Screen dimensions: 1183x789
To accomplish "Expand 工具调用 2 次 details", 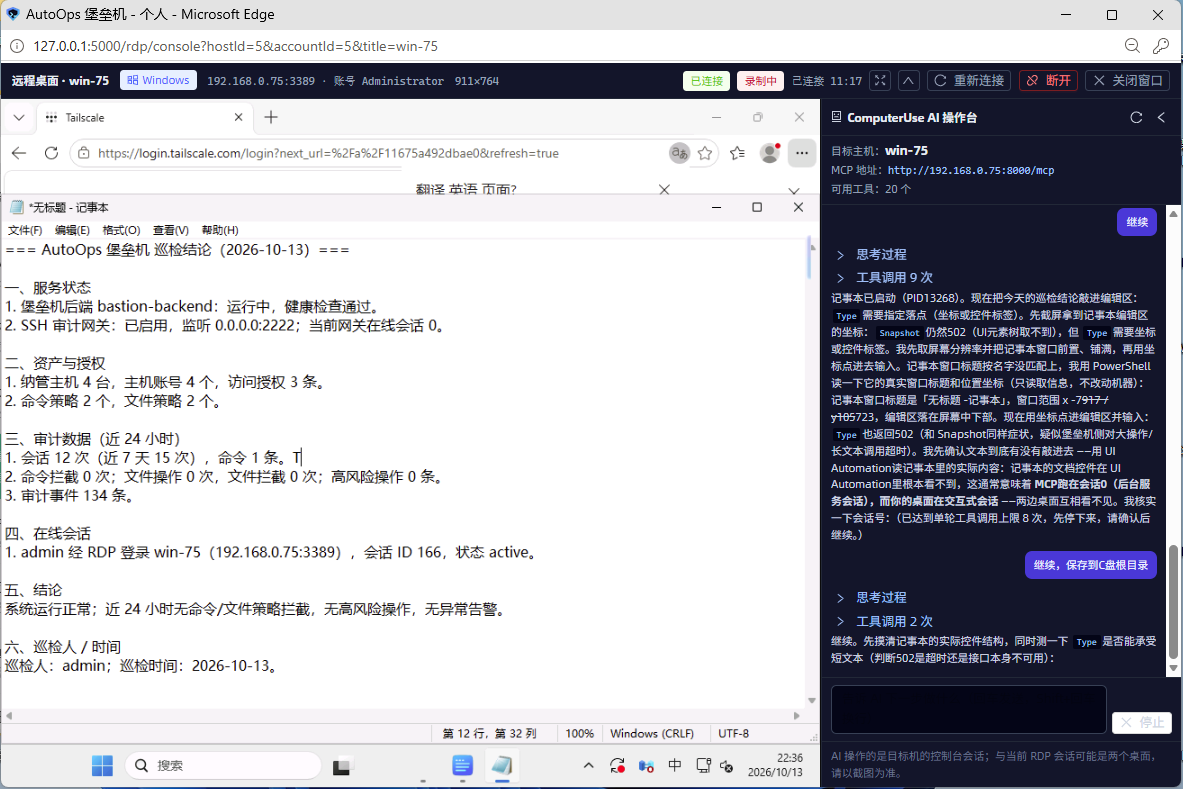I will tap(884, 622).
